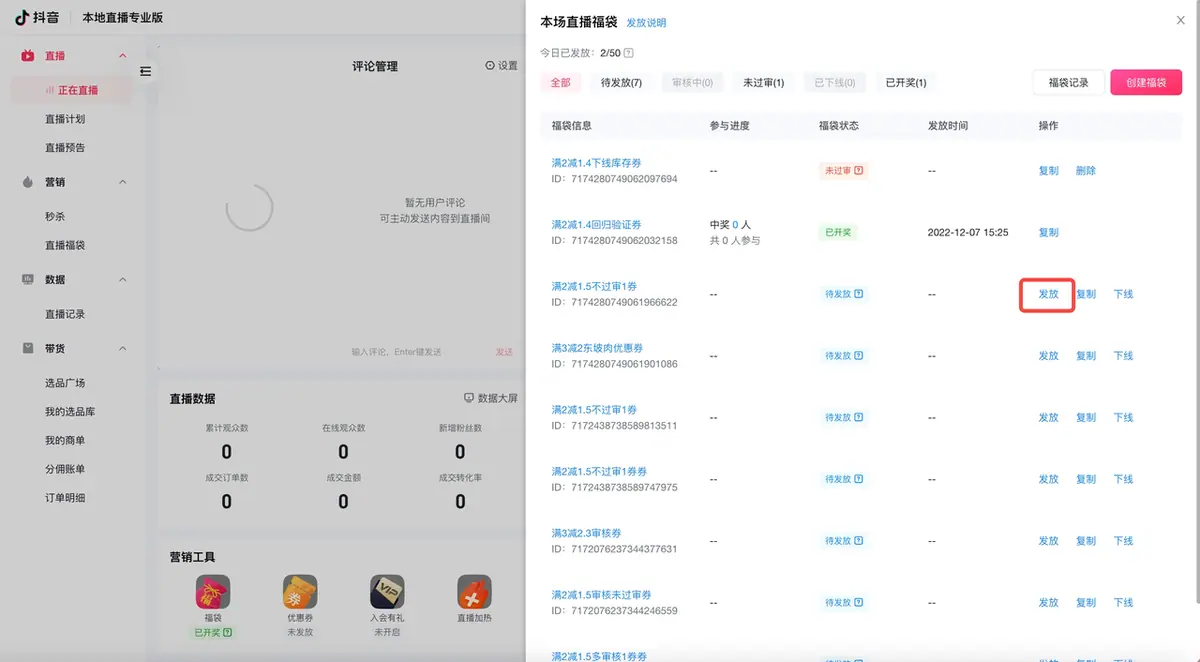Open 订单明细 in the sidebar
The image size is (1200, 662).
click(x=65, y=498)
